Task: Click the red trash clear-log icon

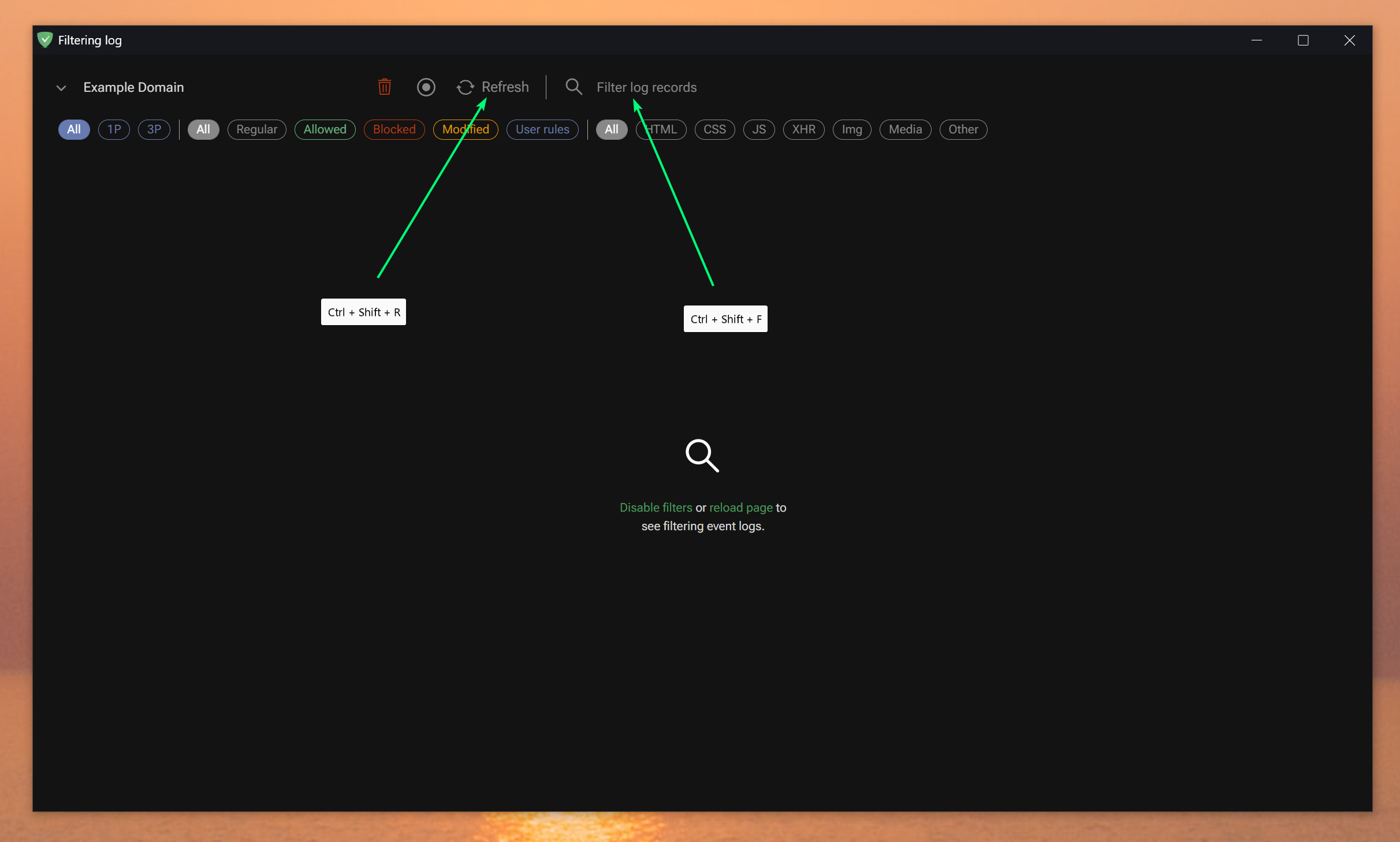Action: (x=385, y=87)
